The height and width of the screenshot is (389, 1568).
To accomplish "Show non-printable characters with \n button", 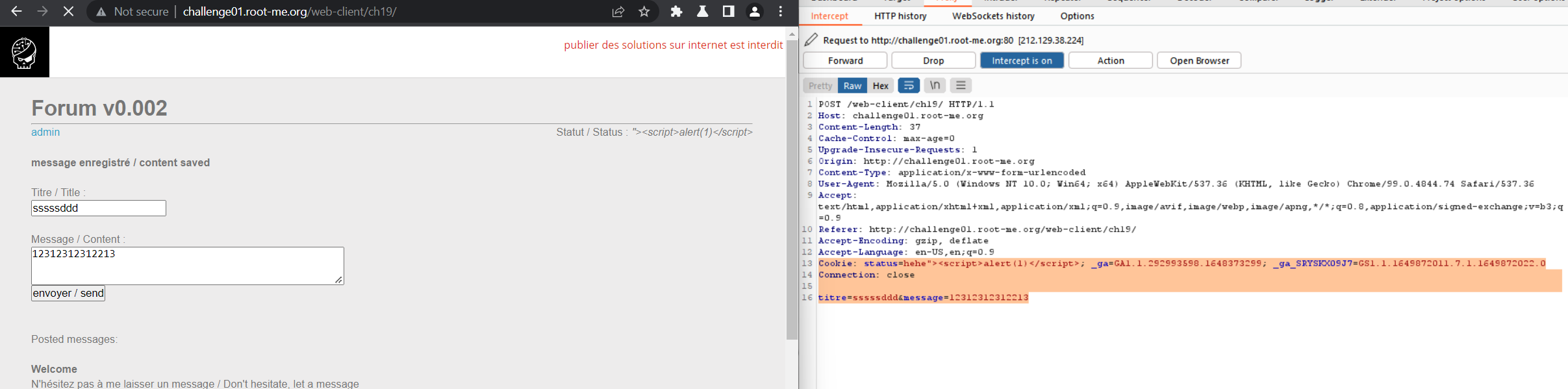I will (935, 86).
